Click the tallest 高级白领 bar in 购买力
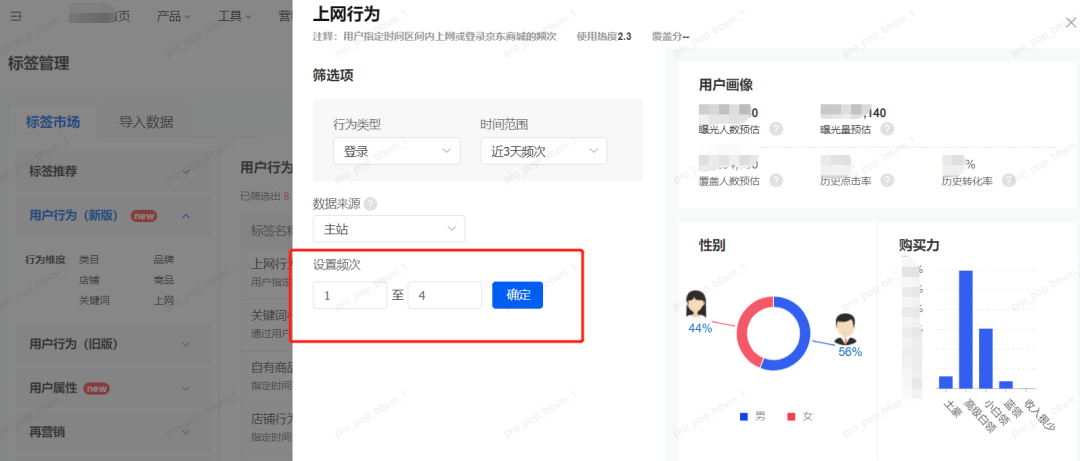The height and width of the screenshot is (461, 1080). 966,330
